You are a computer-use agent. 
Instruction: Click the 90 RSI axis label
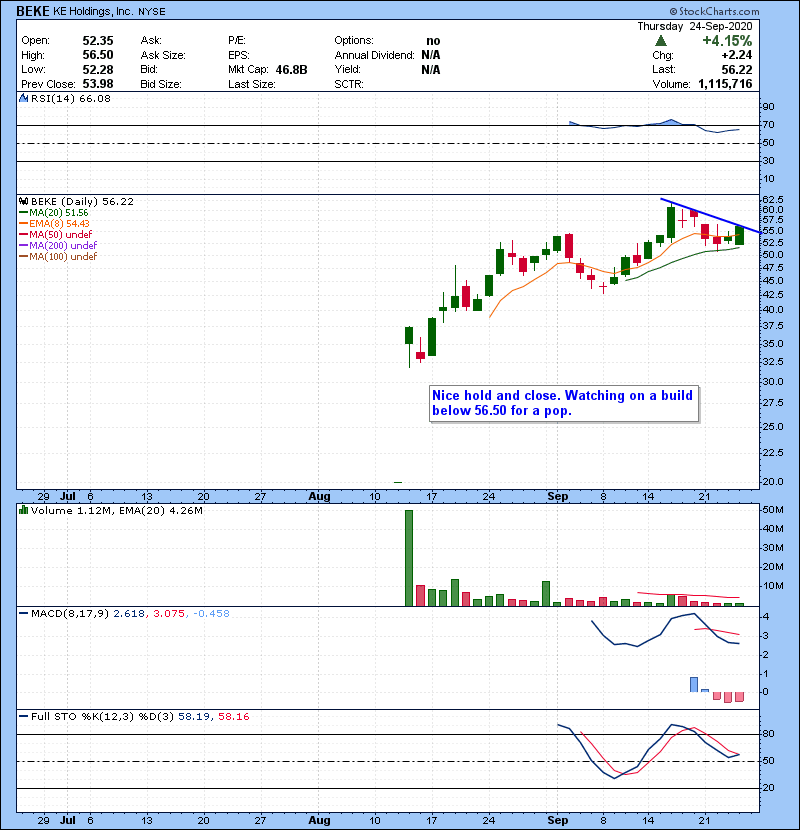(x=768, y=106)
